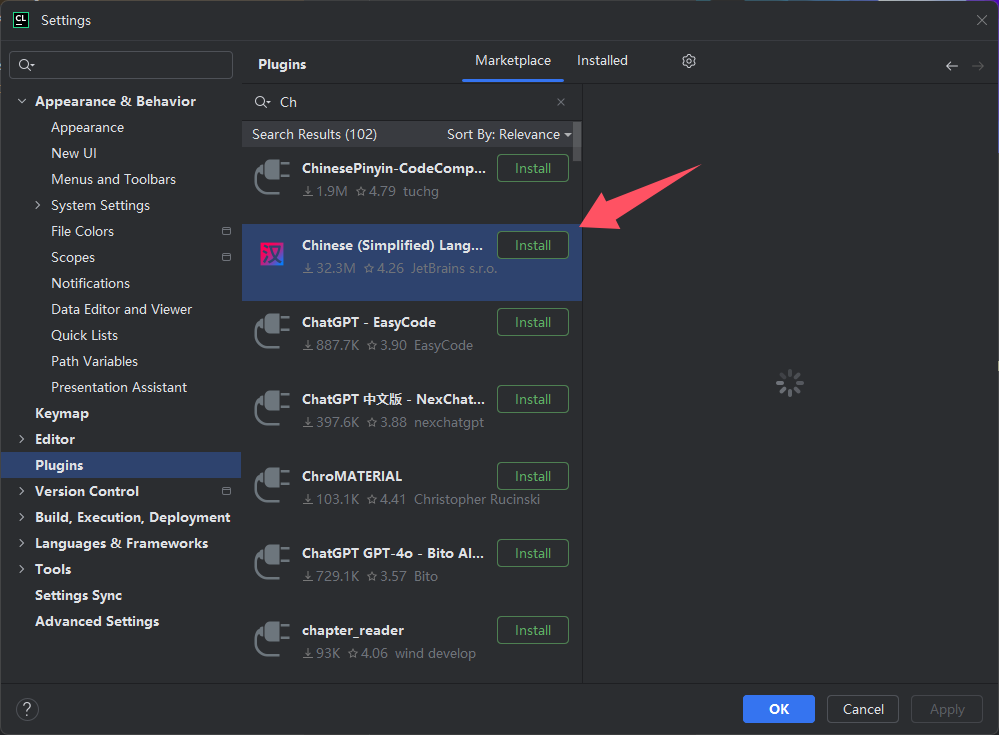The image size is (999, 735).
Task: Select ChatGPT - EasyCode plugin name
Action: [369, 322]
